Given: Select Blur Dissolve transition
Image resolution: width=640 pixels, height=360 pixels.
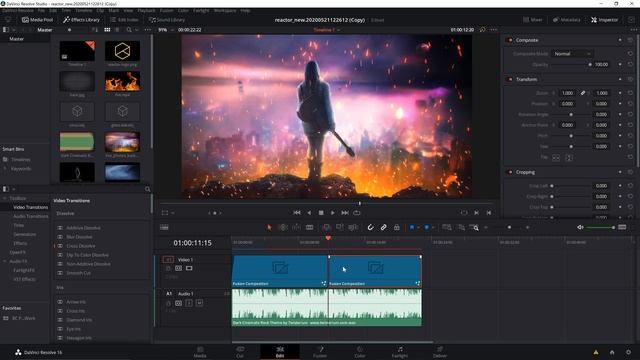Looking at the screenshot, I should 79,237.
